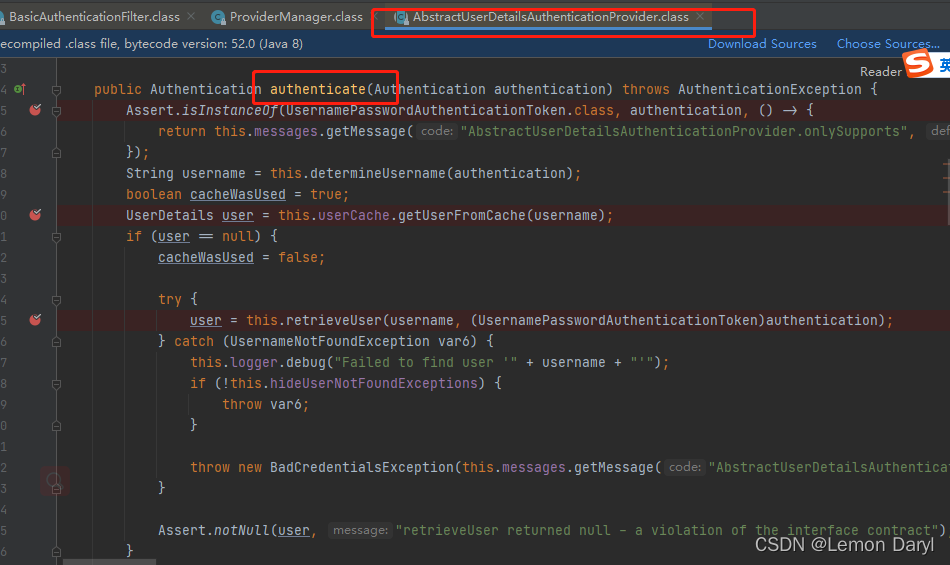This screenshot has height=565, width=950.
Task: Close the ProviderManager.class tab
Action: pyautogui.click(x=375, y=16)
